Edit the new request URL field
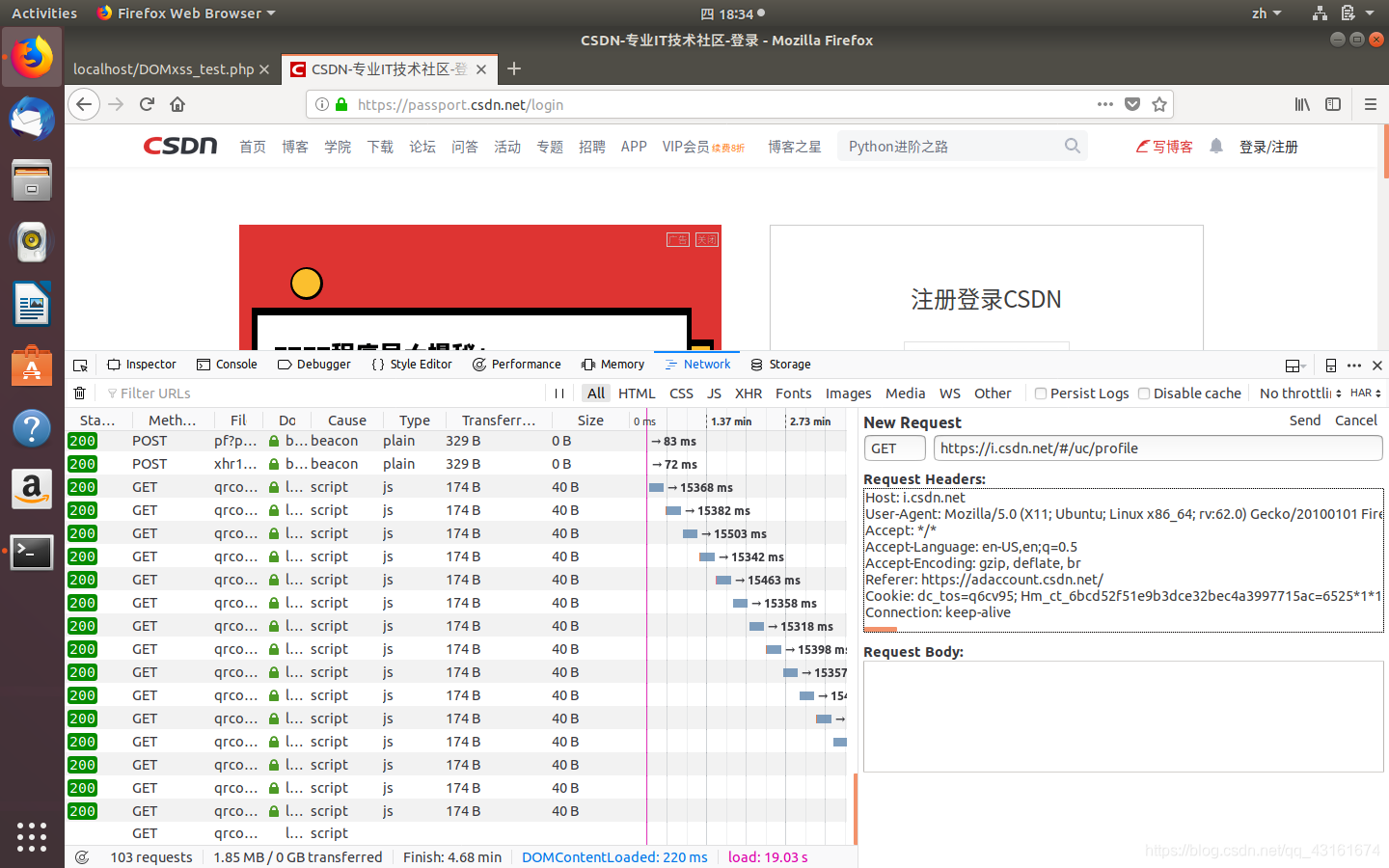The image size is (1389, 868). point(1157,448)
